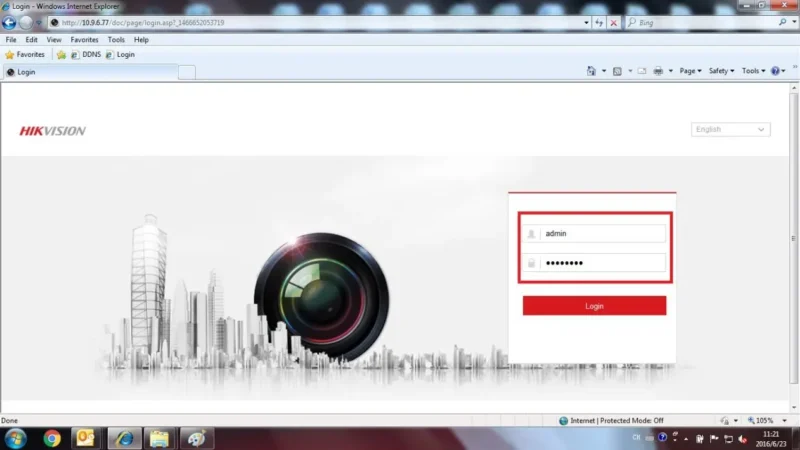This screenshot has width=800, height=450.
Task: Open Outlook from the taskbar
Action: pos(86,439)
